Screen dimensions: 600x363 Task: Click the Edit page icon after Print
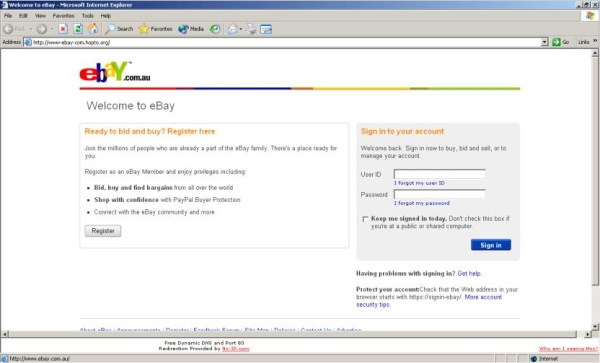pos(266,29)
